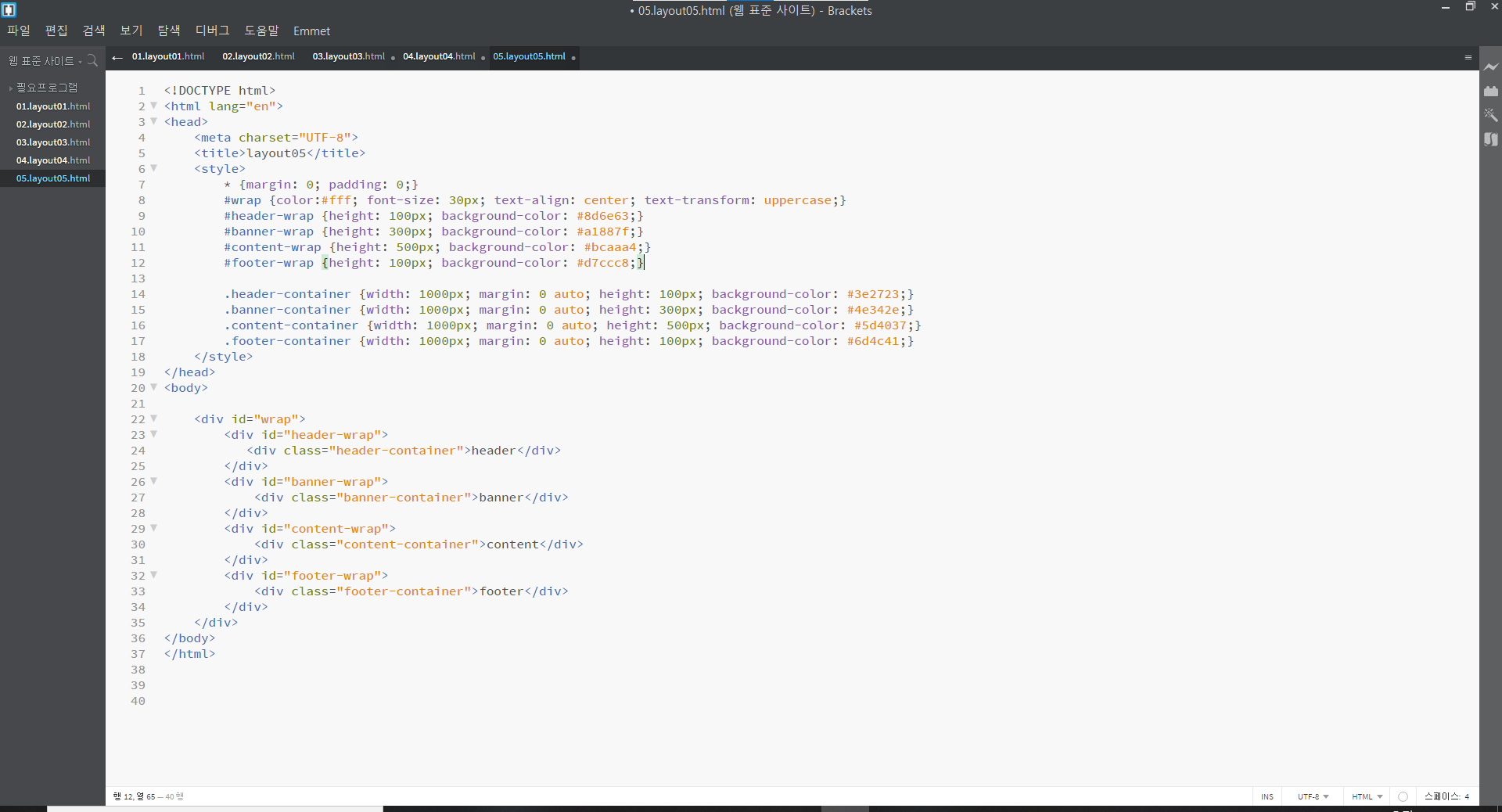
Task: Toggle the INS insert/overwrite mode indicator
Action: click(1267, 796)
